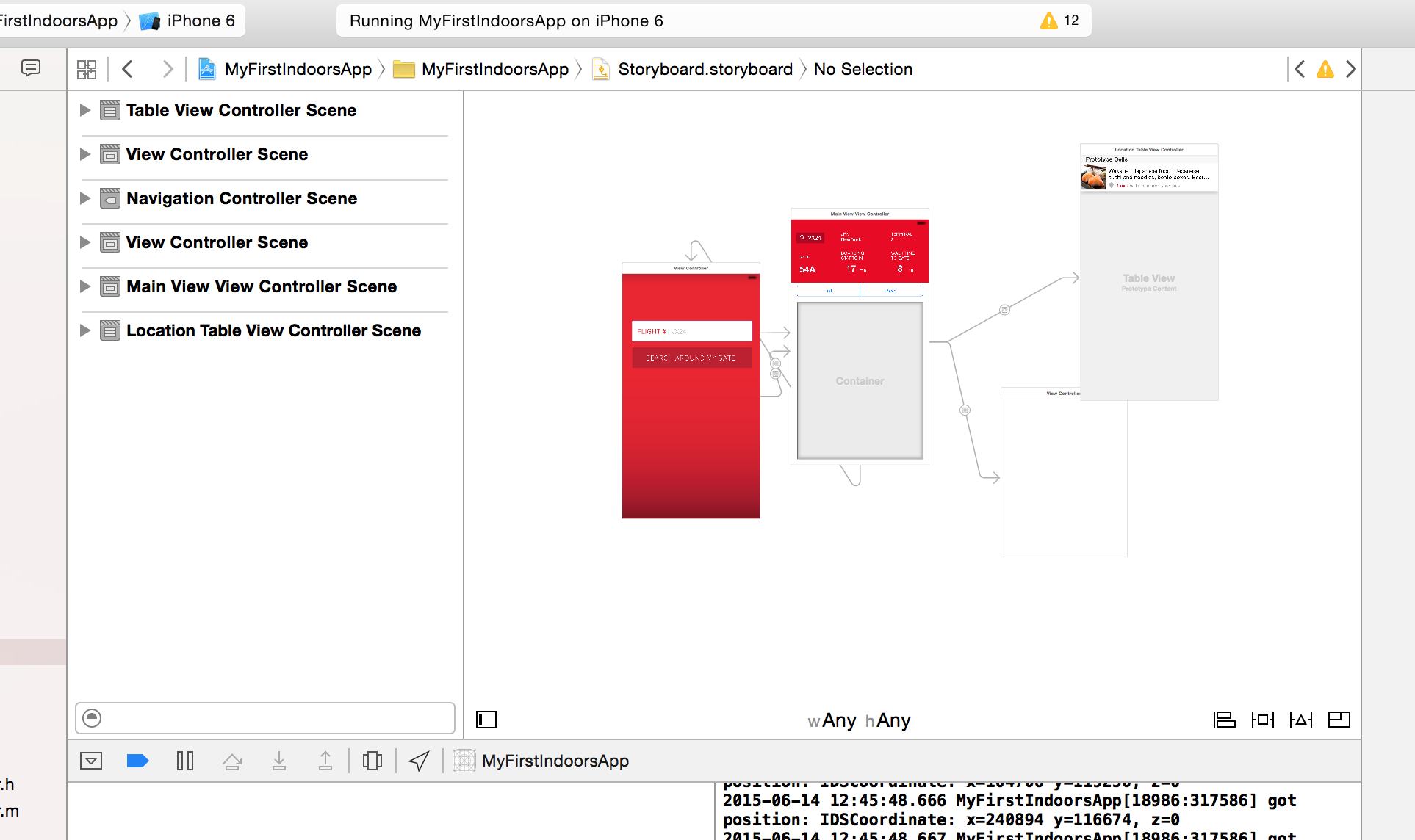Click the Step Into debug icon
The width and height of the screenshot is (1415, 840).
point(279,761)
